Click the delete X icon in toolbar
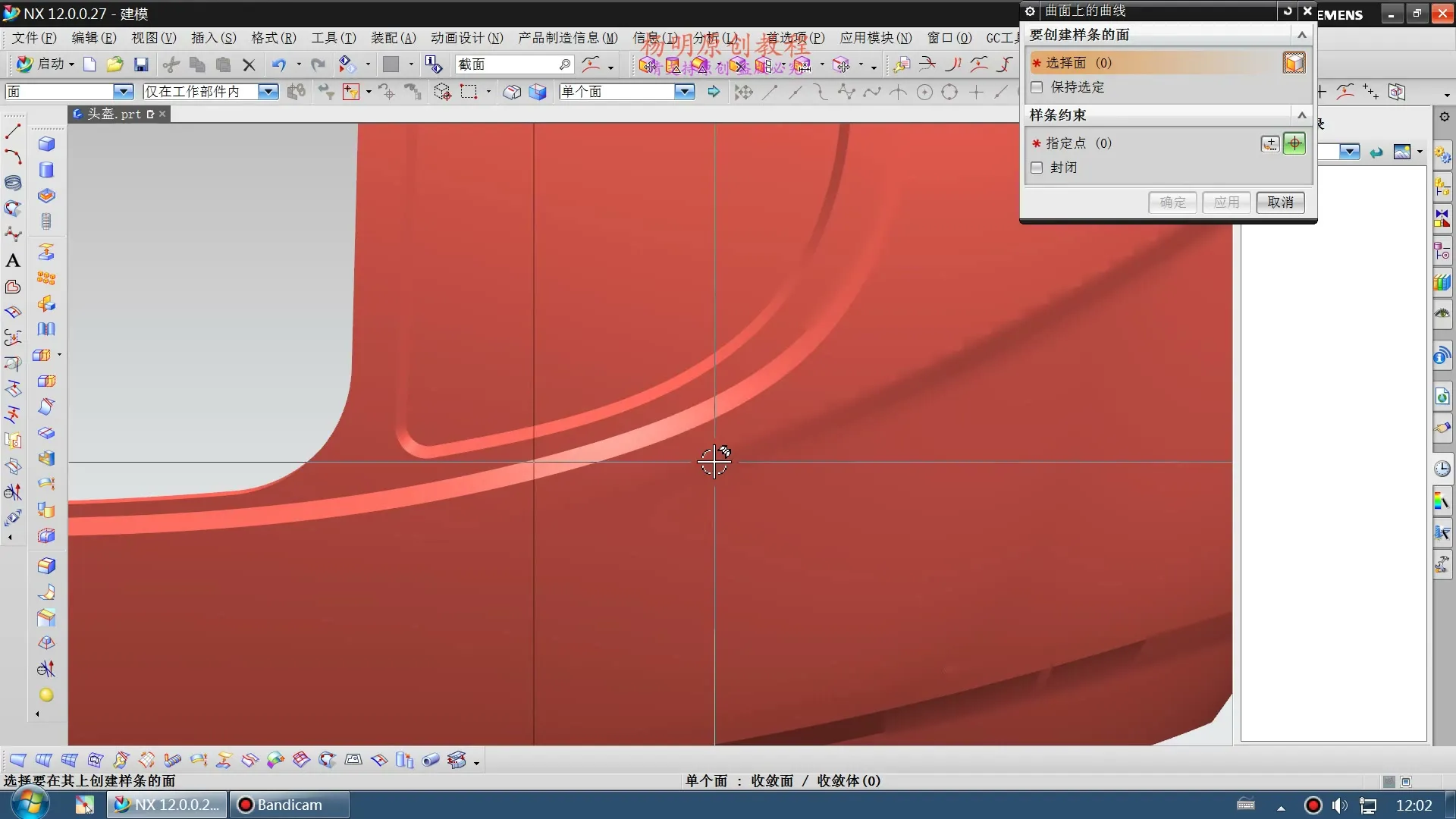Screen dimensions: 1456x819 click(249, 64)
